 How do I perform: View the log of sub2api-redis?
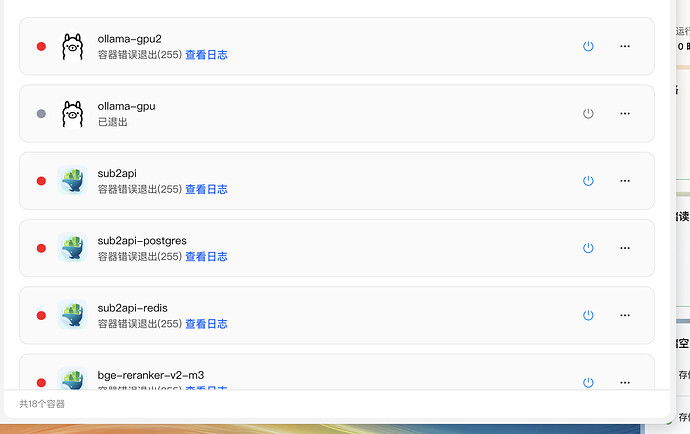click(206, 324)
